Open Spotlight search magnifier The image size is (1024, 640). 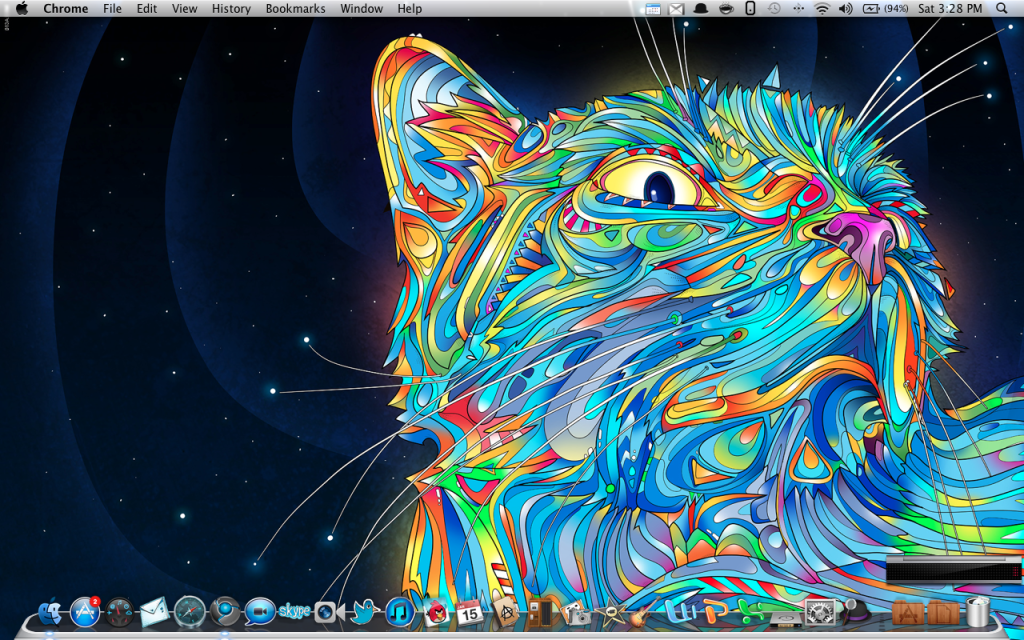[x=1002, y=8]
